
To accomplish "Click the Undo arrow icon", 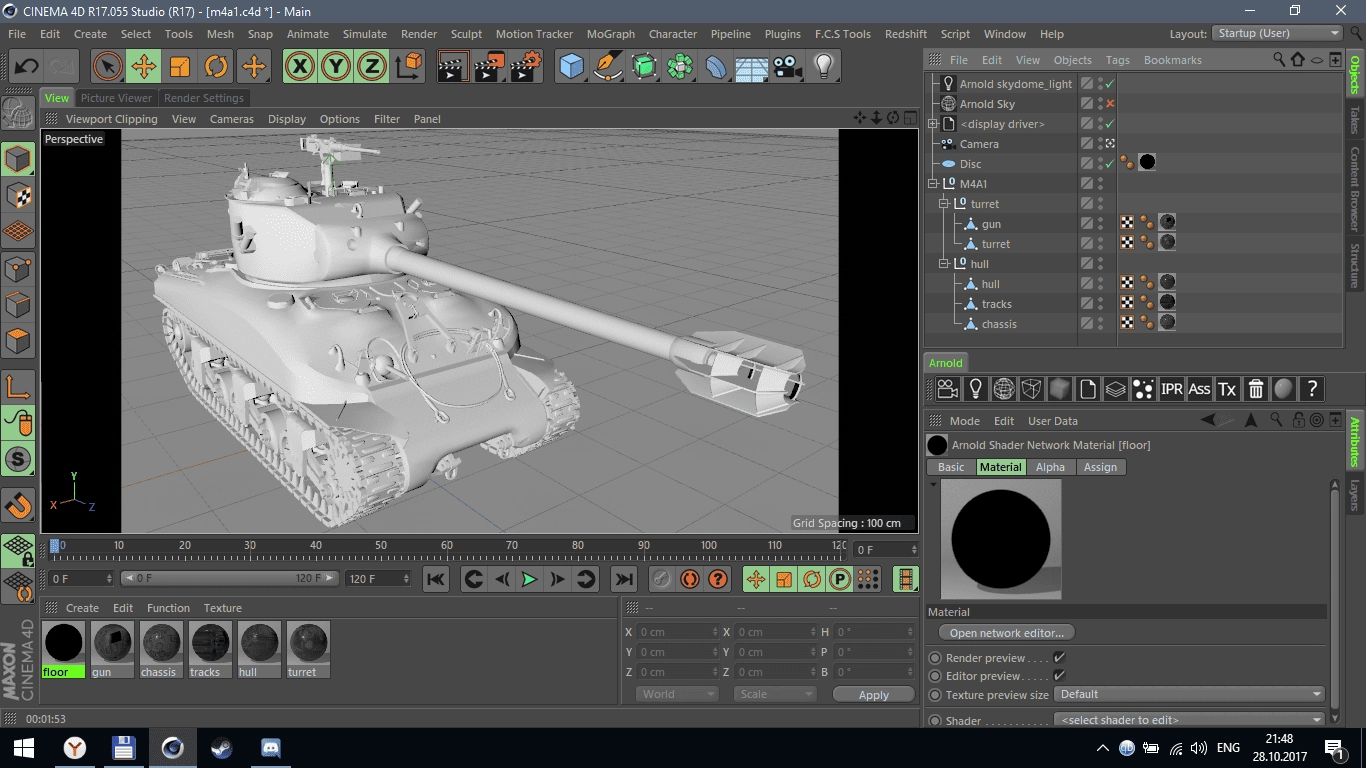I will pos(27,67).
